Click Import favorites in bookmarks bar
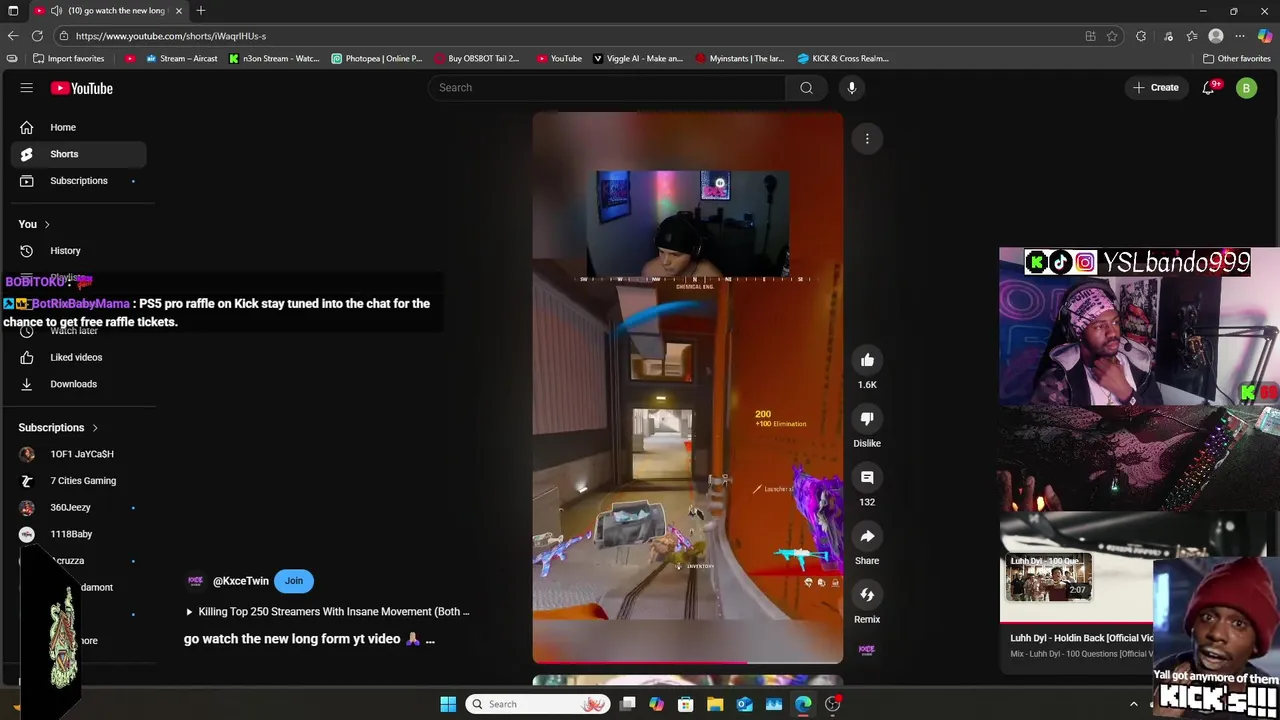Image resolution: width=1280 pixels, height=720 pixels. (68, 58)
